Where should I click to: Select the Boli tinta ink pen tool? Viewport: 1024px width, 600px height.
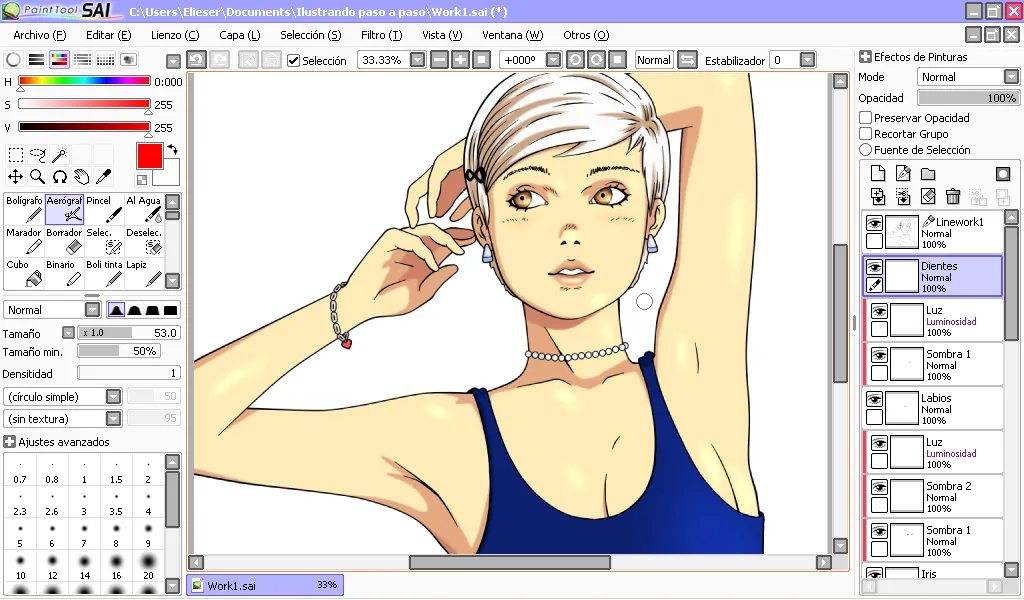tap(104, 273)
